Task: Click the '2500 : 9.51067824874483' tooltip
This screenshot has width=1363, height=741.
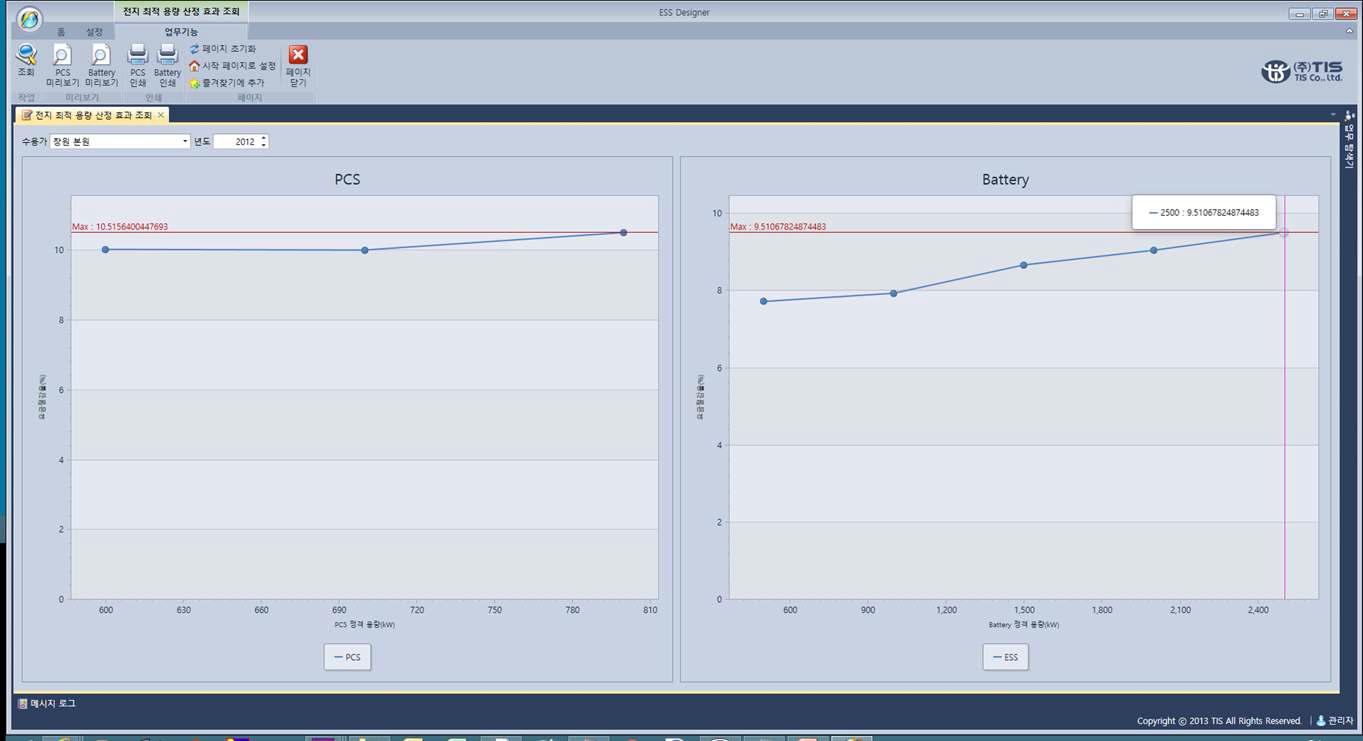Action: pyautogui.click(x=1204, y=212)
